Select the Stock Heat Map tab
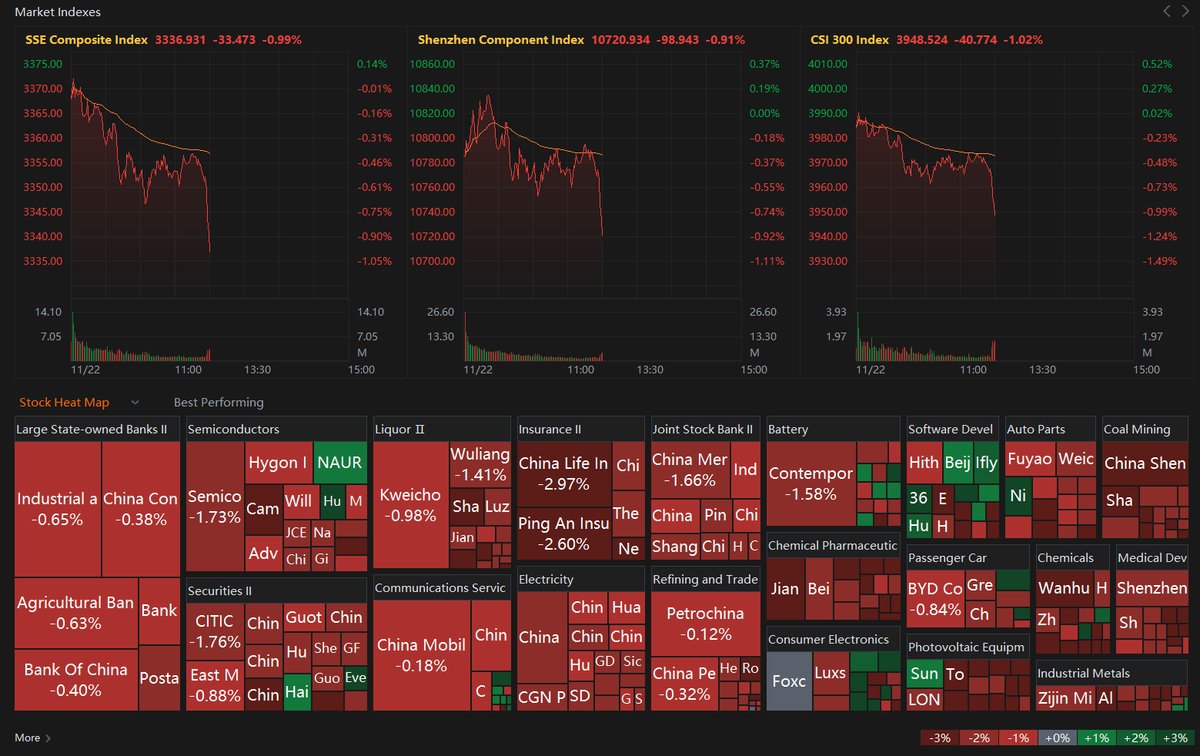This screenshot has height=756, width=1200. click(64, 402)
